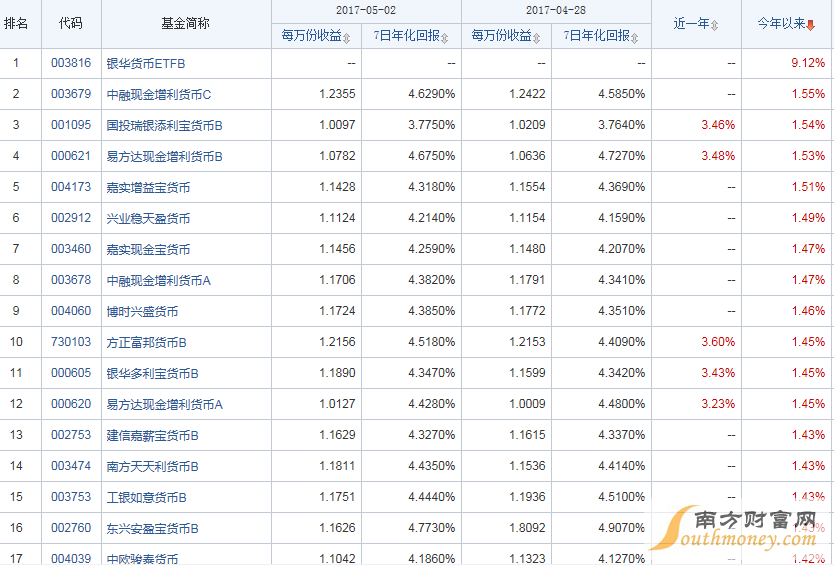This screenshot has height=565, width=834.
Task: Sort by 2017-05-02 每万份收益 arrows icon
Action: pyautogui.click(x=347, y=38)
